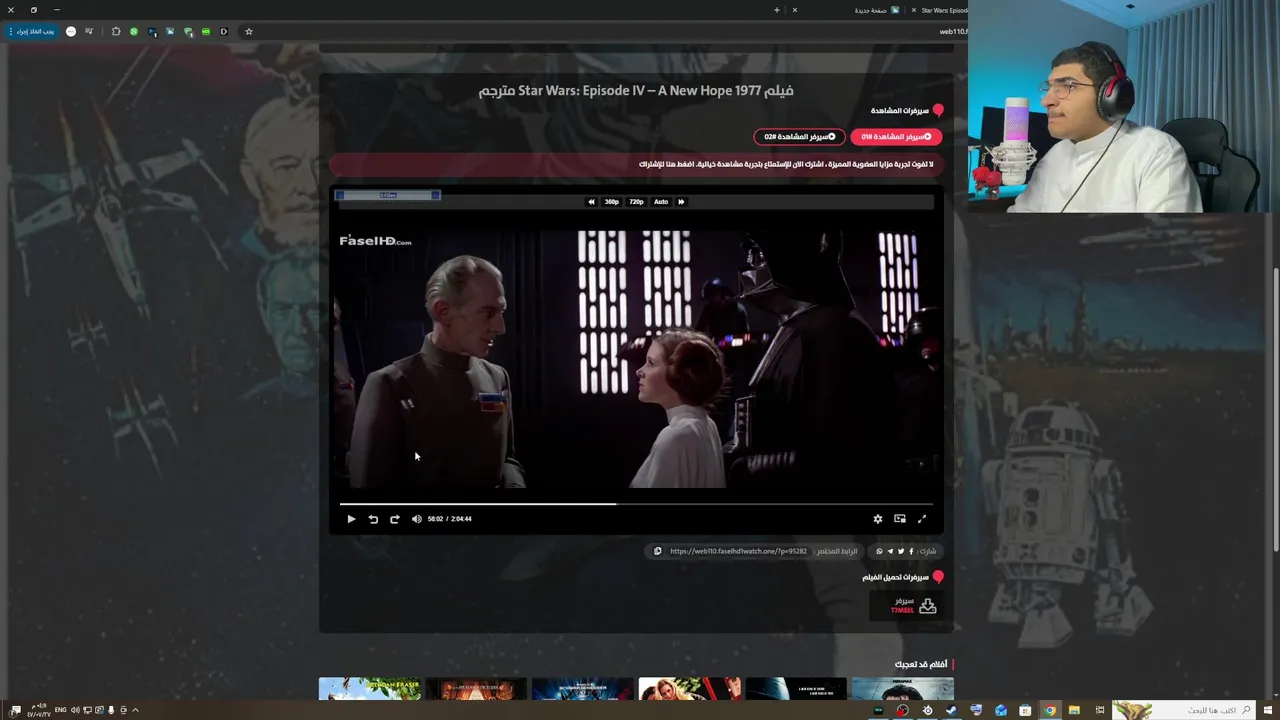Click the short URL web110.faselhd1watch.one field

(x=738, y=551)
